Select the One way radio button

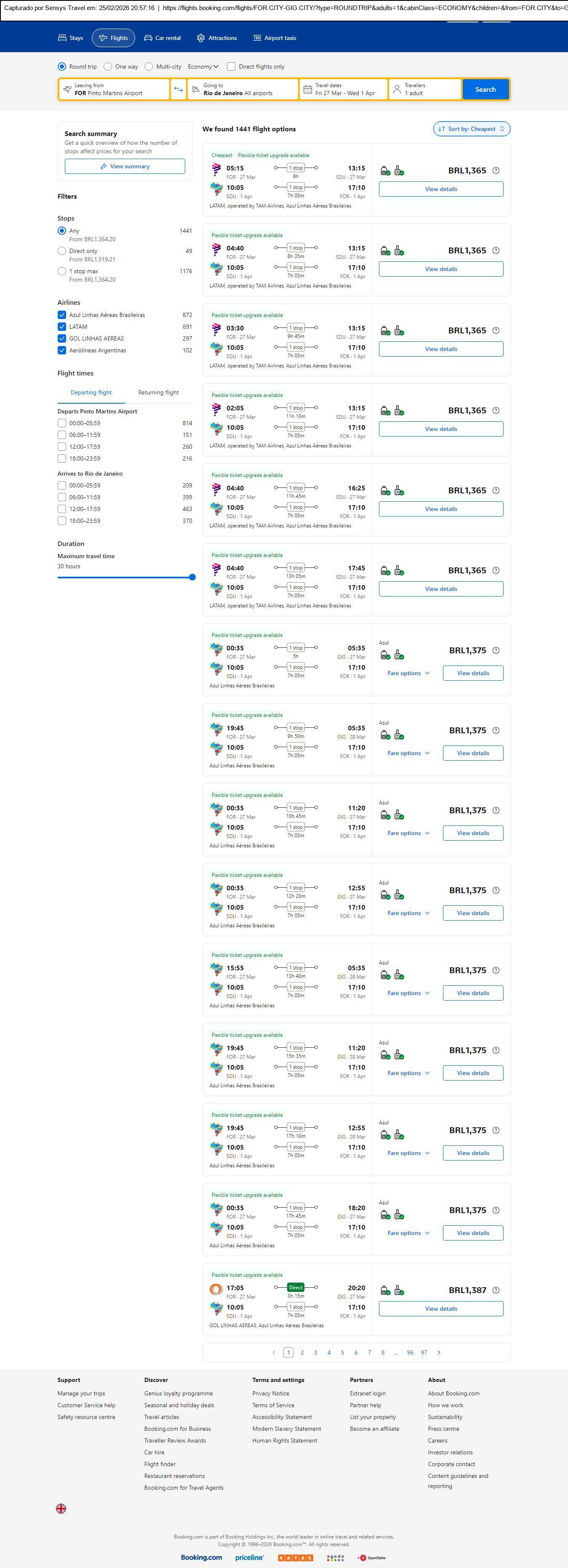pyautogui.click(x=108, y=67)
